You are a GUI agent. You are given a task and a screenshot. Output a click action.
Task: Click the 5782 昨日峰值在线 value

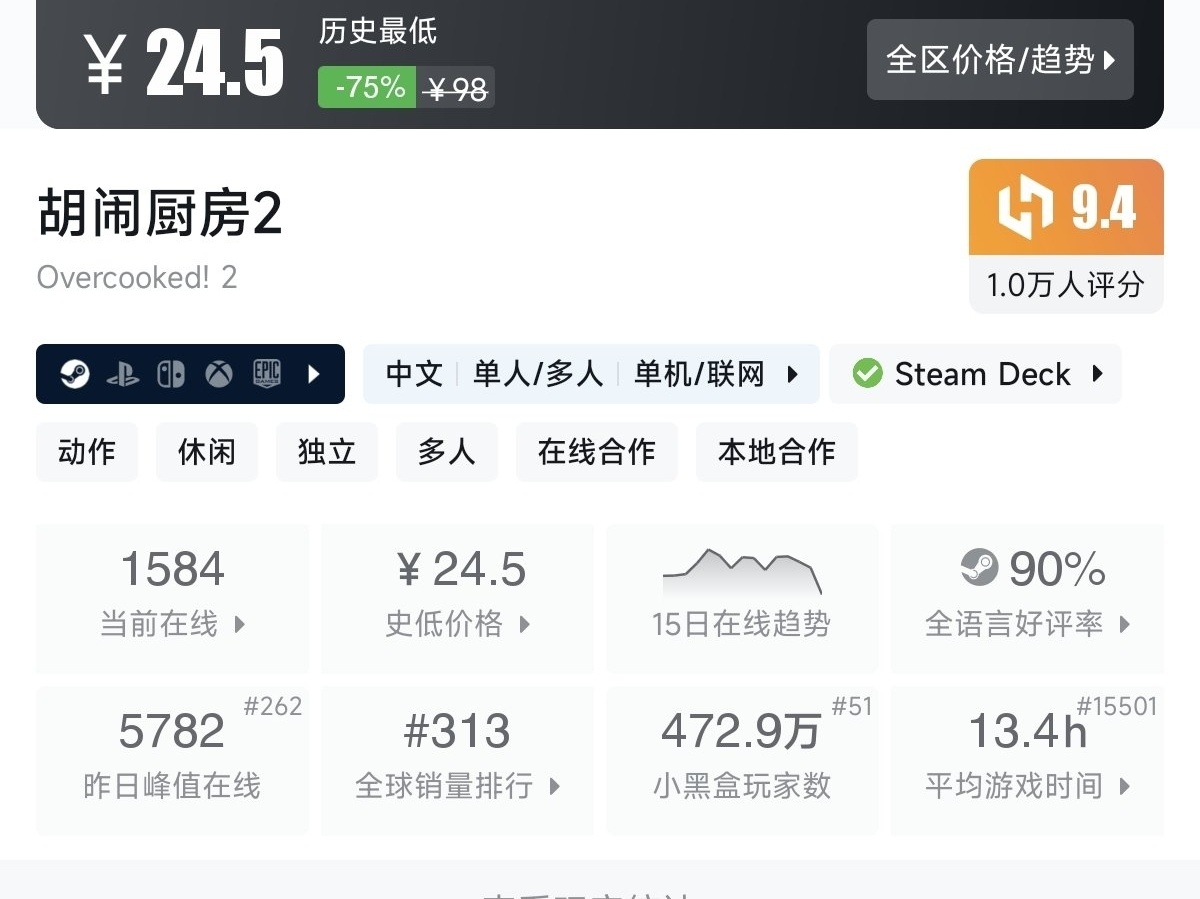pyautogui.click(x=172, y=731)
